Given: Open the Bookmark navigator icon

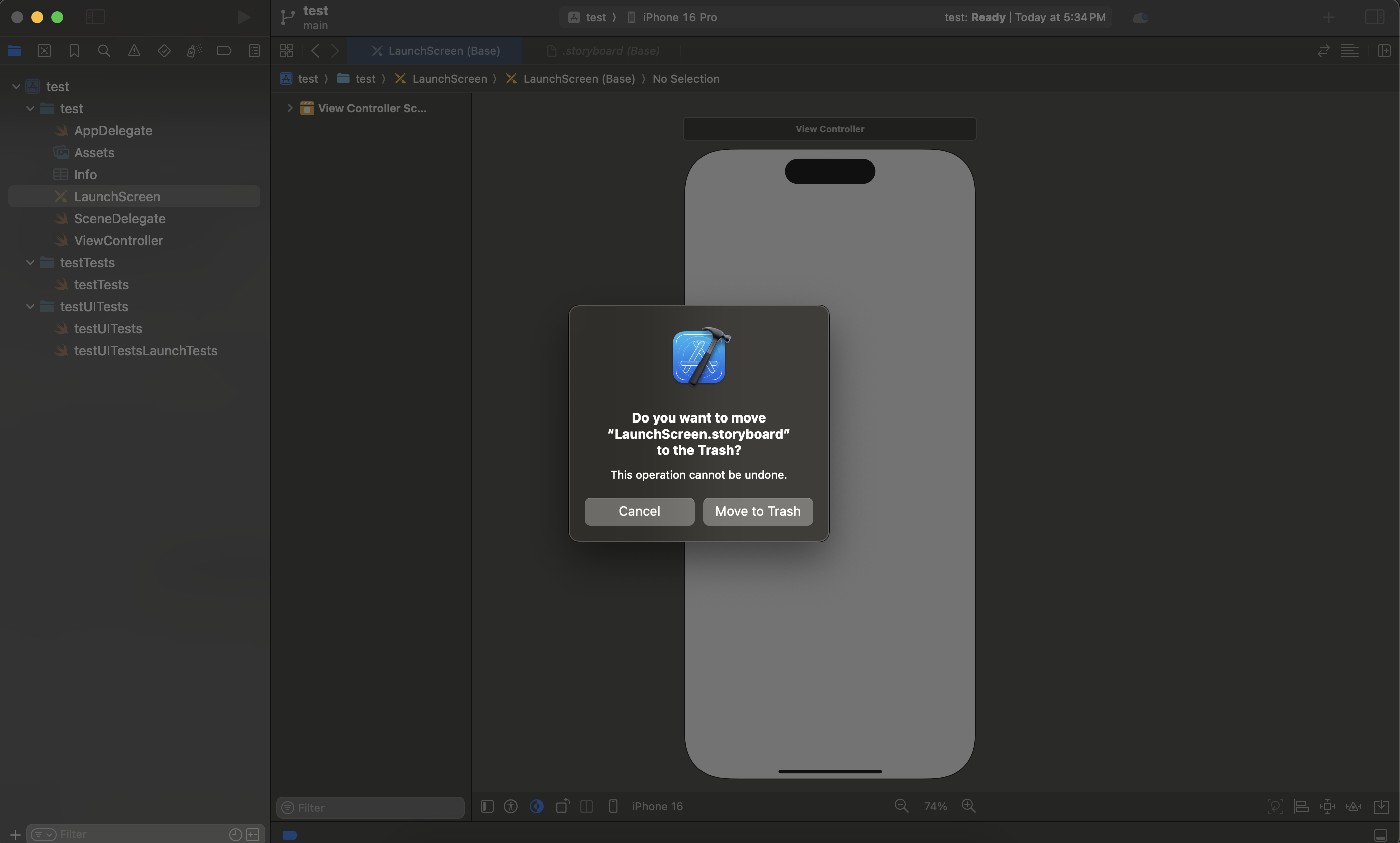Looking at the screenshot, I should tap(74, 51).
